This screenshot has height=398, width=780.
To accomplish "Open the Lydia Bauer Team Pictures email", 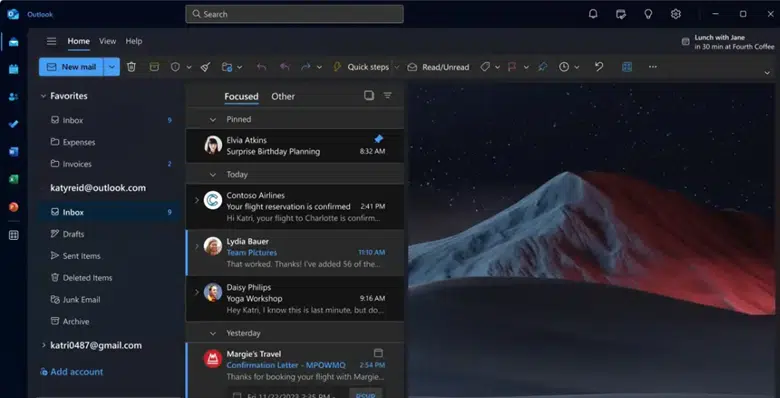I will pyautogui.click(x=295, y=253).
